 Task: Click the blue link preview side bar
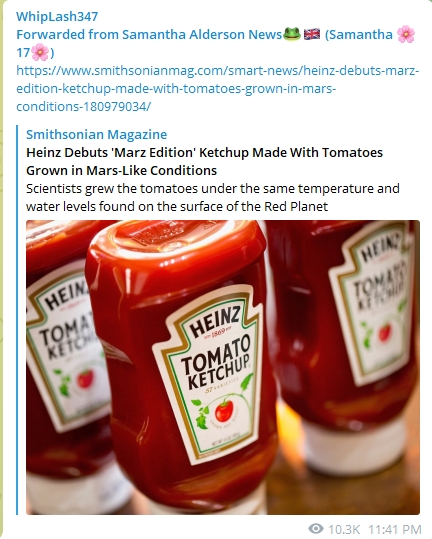tap(17, 320)
